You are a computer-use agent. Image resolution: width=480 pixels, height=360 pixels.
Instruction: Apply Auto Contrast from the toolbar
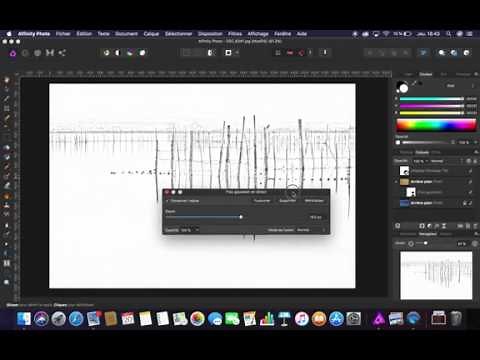[x=118, y=53]
